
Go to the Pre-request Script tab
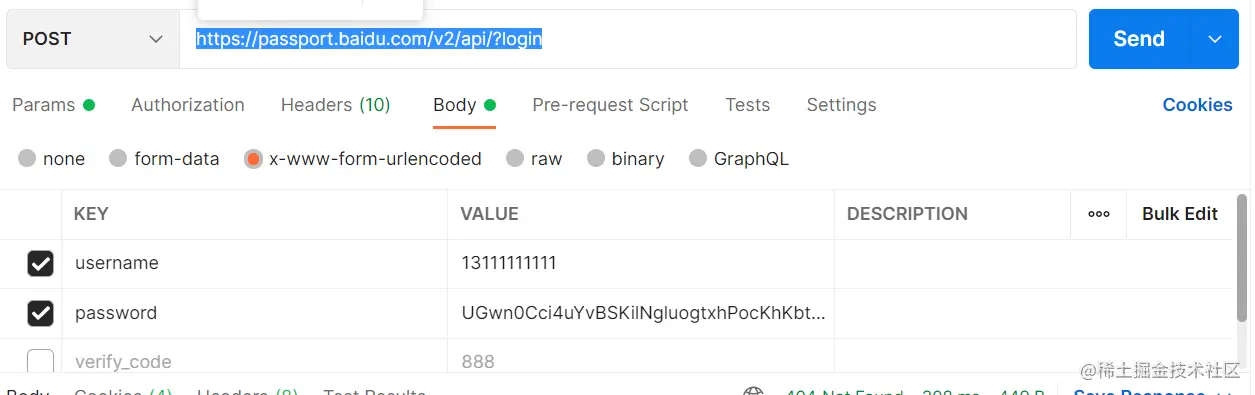(610, 105)
